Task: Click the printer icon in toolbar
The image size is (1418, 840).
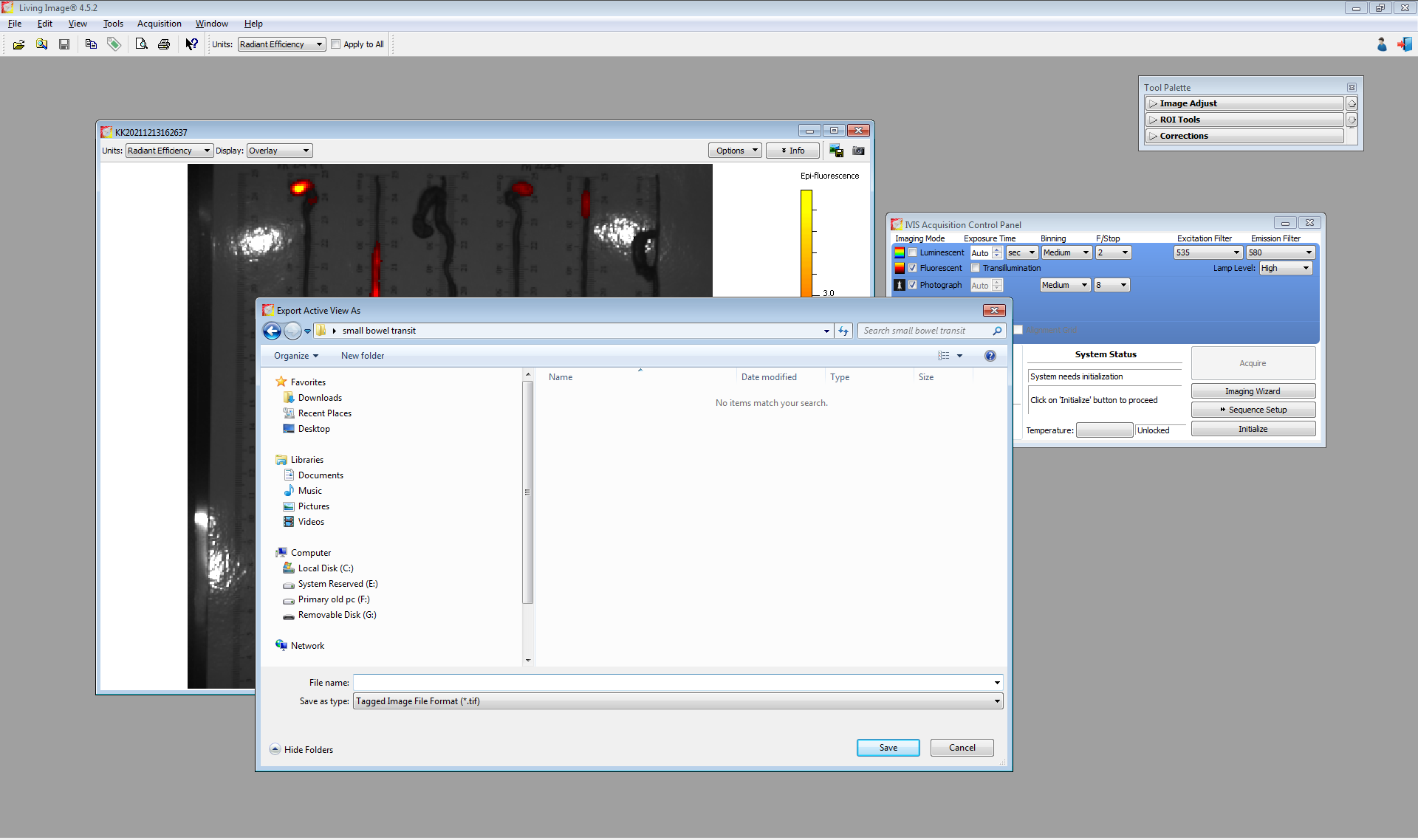Action: (x=164, y=44)
